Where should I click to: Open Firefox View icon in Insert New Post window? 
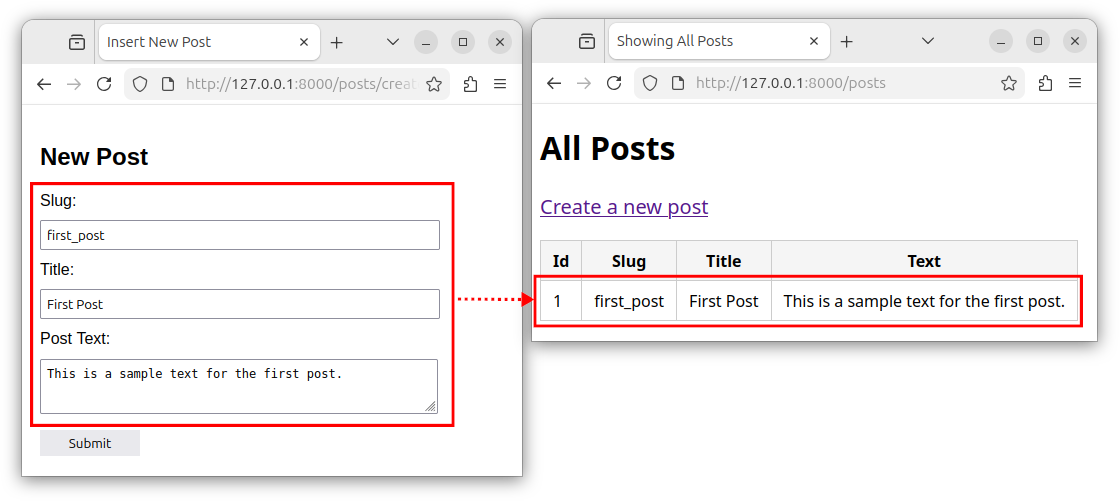(76, 43)
